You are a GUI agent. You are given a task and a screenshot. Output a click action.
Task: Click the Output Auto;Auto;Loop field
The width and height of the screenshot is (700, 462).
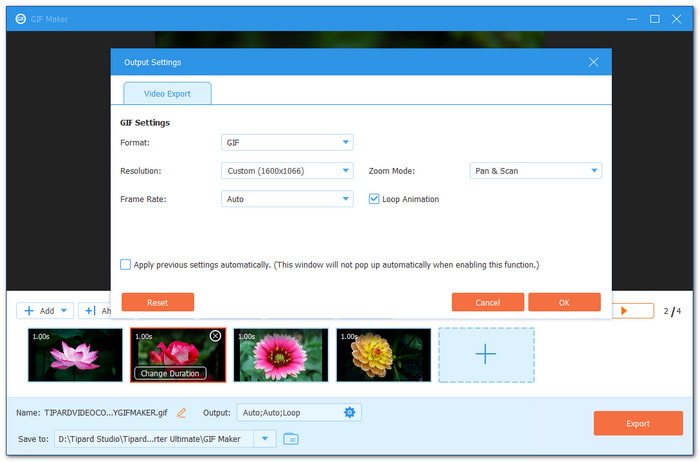coord(299,412)
